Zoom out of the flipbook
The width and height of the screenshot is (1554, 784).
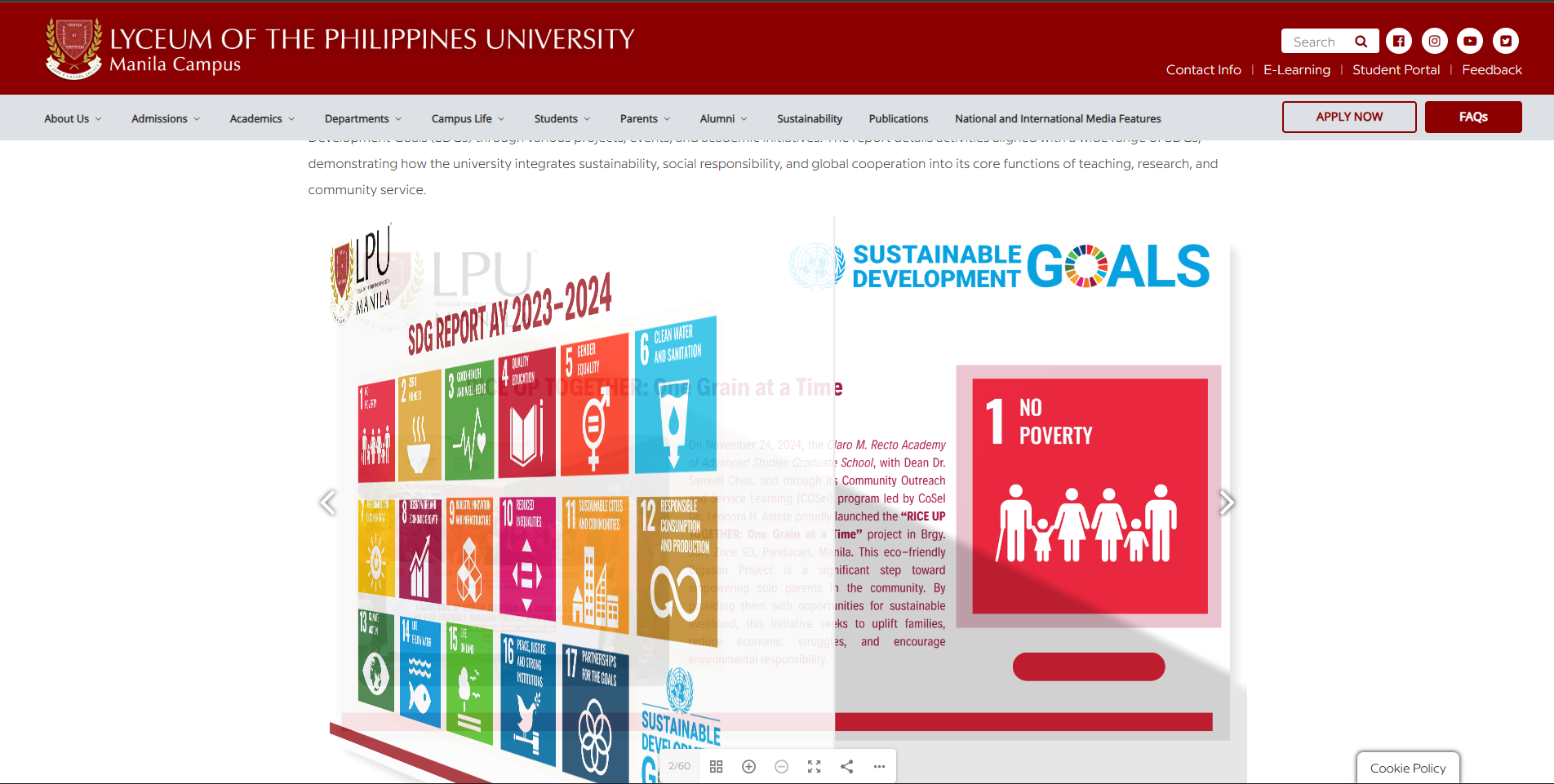click(x=781, y=767)
